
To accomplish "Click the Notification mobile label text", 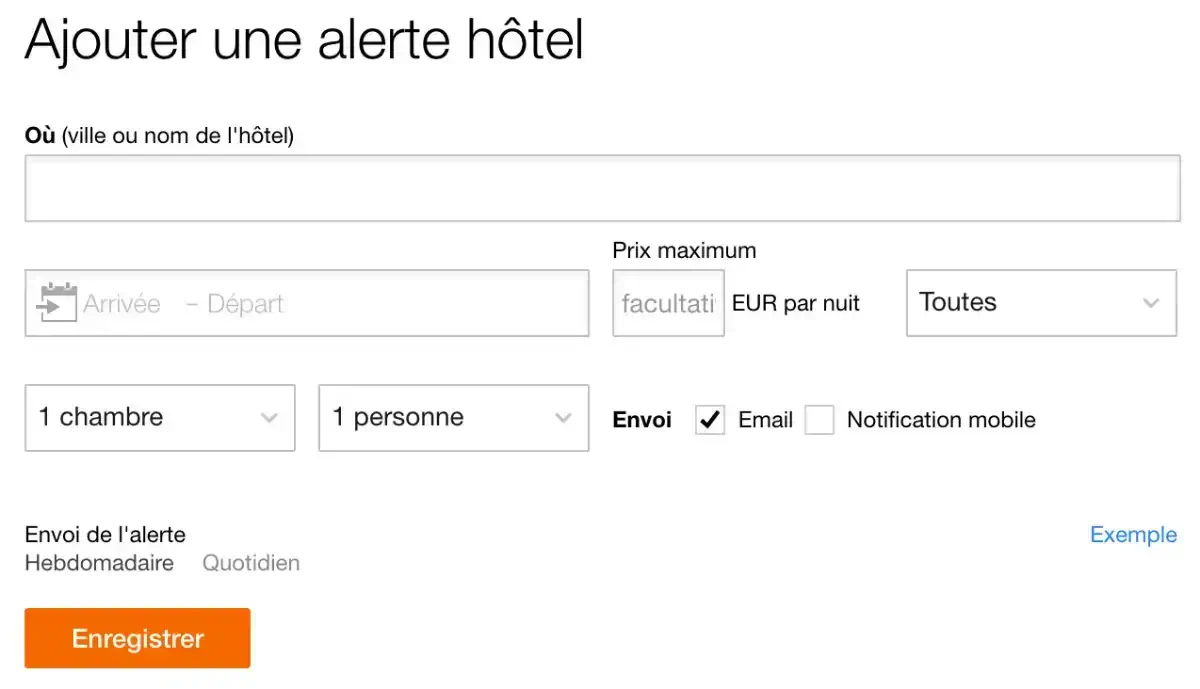I will click(x=940, y=420).
